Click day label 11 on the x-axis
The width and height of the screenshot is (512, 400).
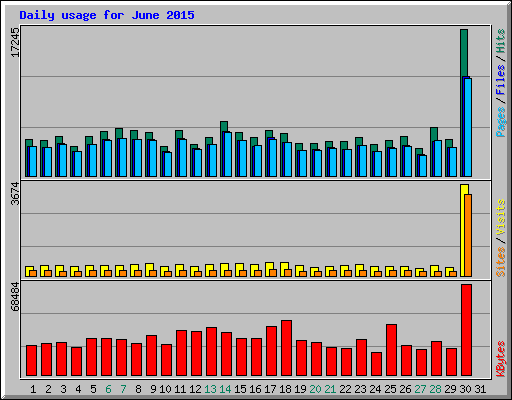click(x=180, y=389)
